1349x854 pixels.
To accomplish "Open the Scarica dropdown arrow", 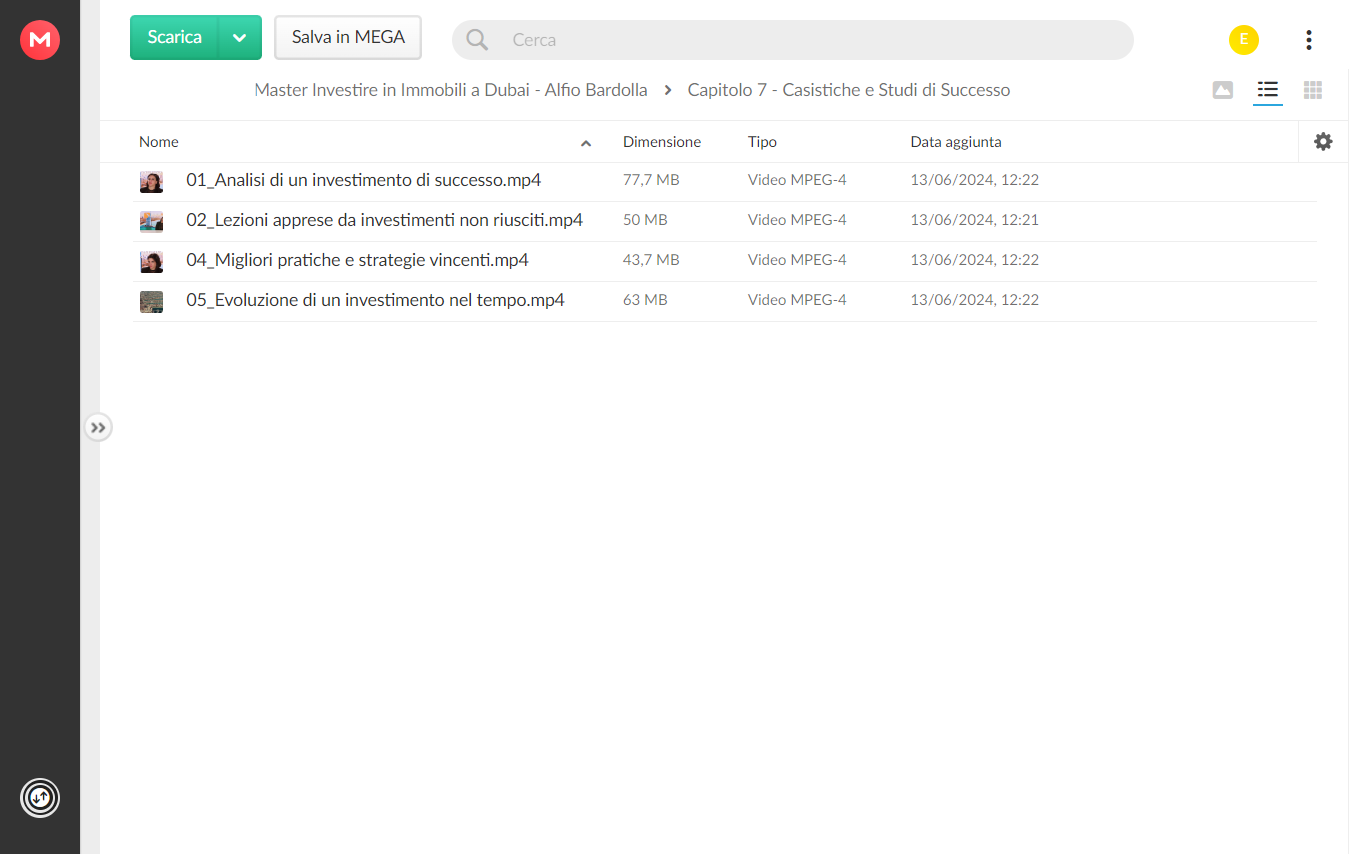I will (239, 38).
